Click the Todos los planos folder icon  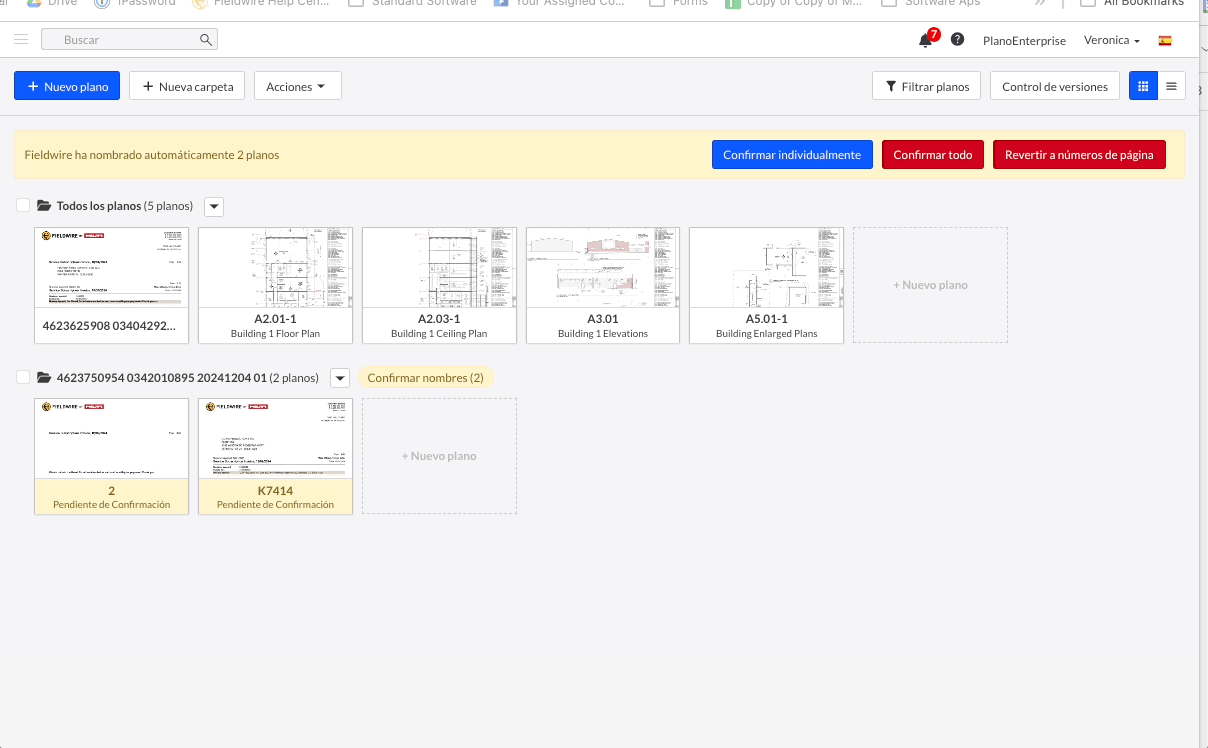click(x=44, y=206)
